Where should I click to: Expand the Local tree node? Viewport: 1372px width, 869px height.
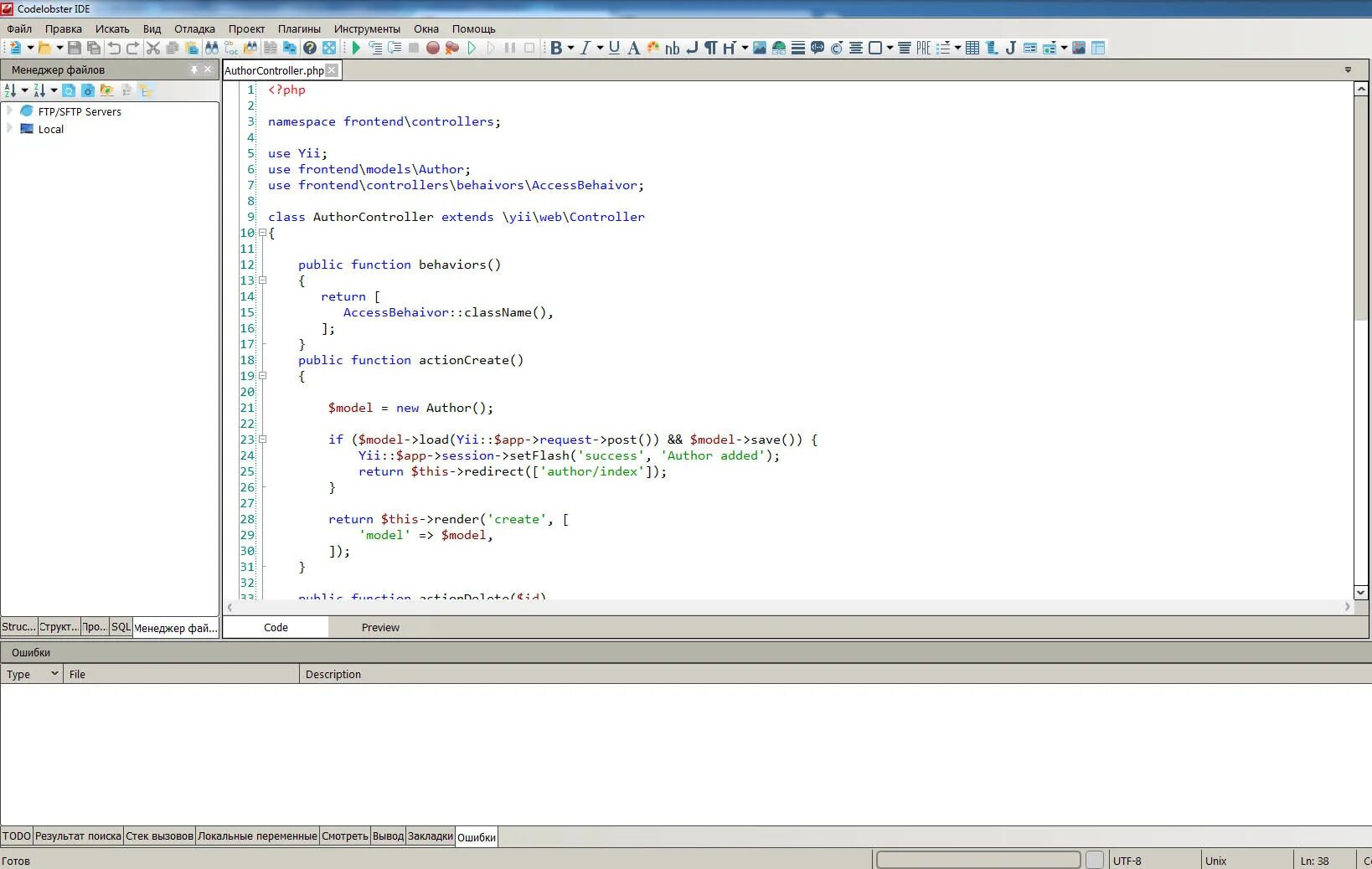click(9, 128)
